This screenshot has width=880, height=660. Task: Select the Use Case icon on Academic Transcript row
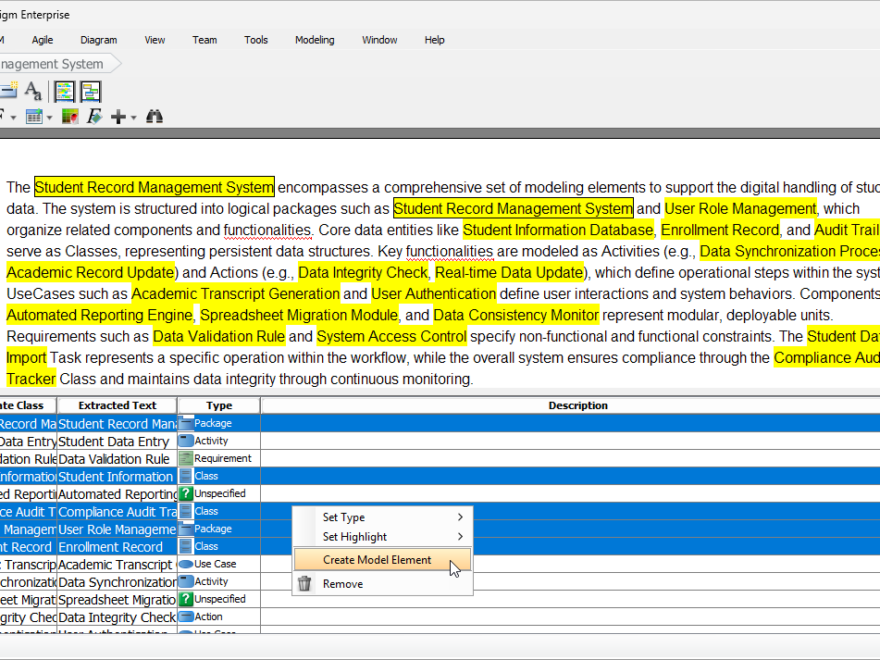pos(186,563)
